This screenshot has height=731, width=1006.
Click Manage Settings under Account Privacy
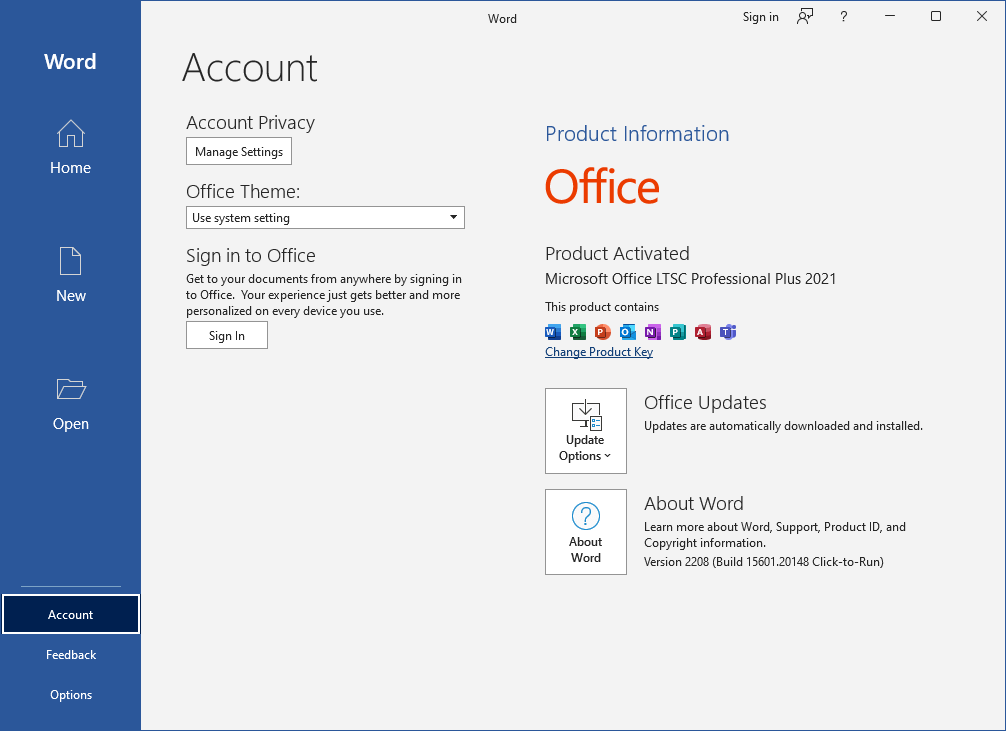click(x=239, y=151)
